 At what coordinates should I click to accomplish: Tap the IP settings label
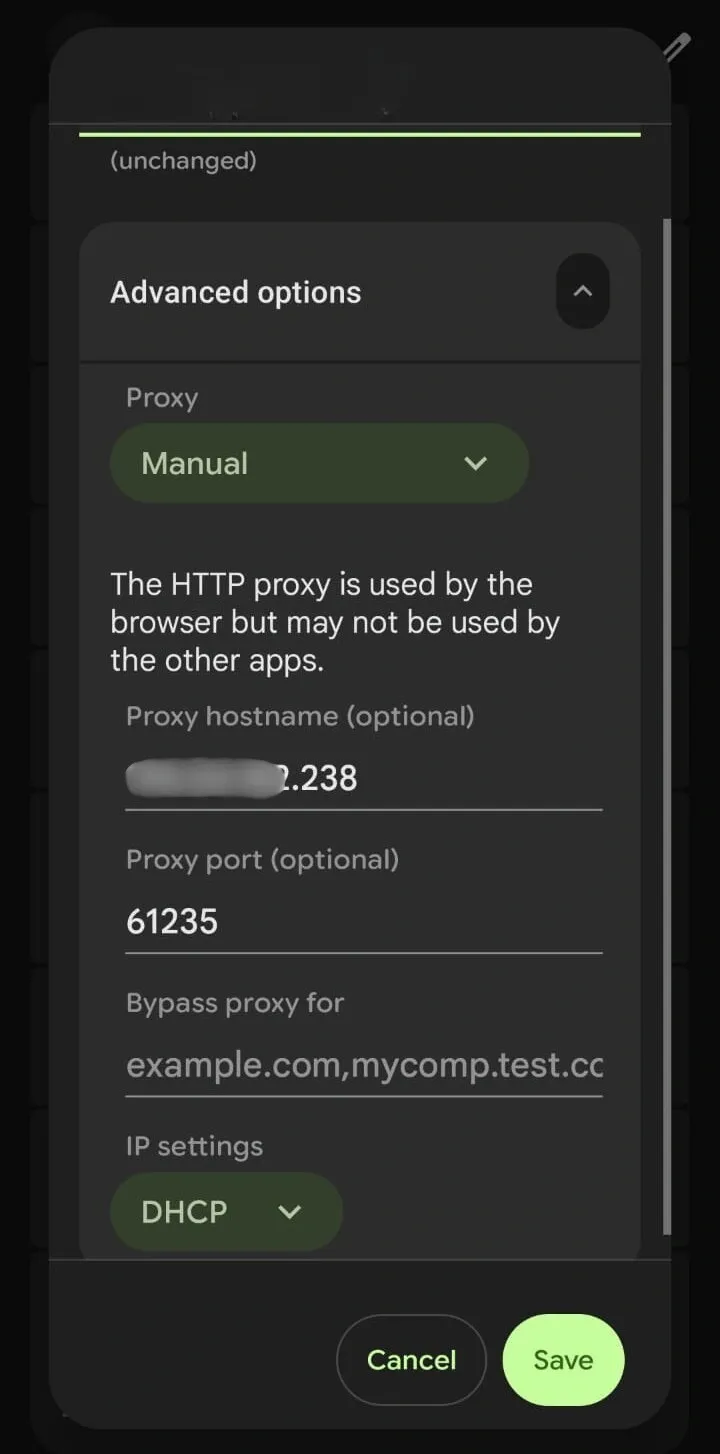pos(194,1146)
